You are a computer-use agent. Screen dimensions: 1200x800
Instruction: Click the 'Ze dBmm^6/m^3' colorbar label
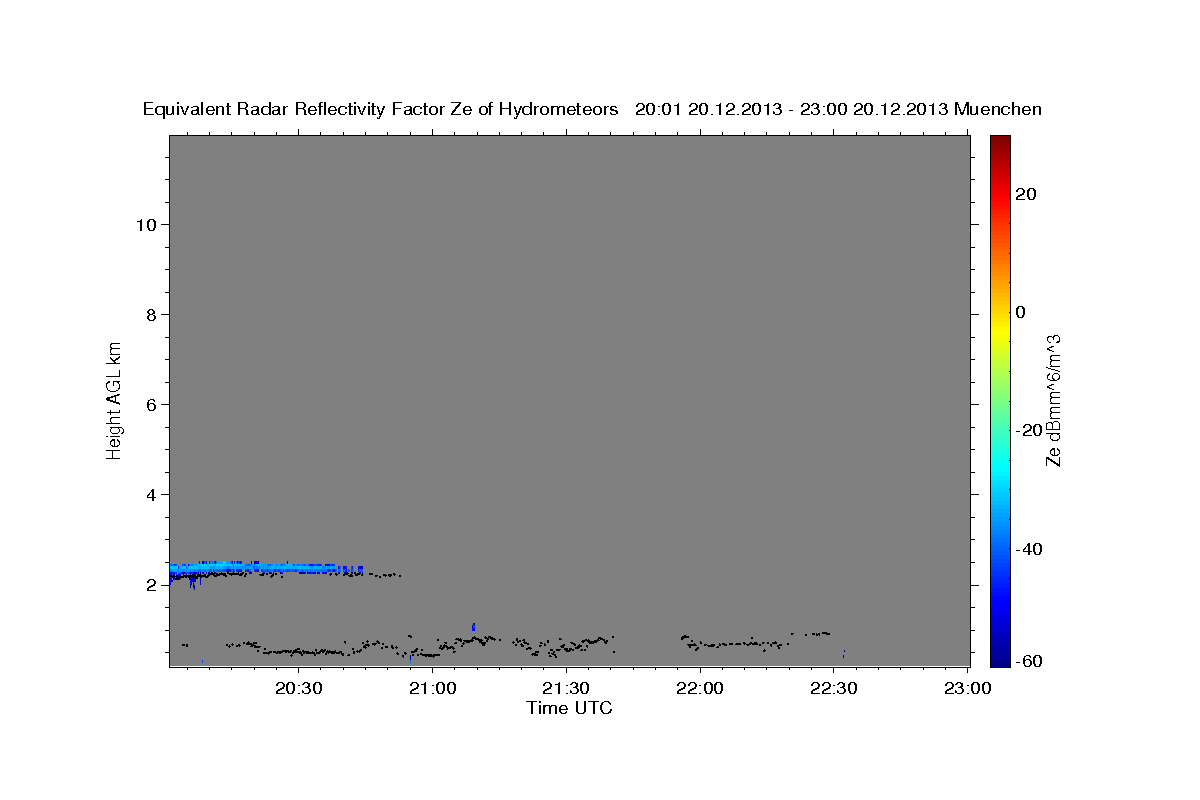coord(1053,400)
